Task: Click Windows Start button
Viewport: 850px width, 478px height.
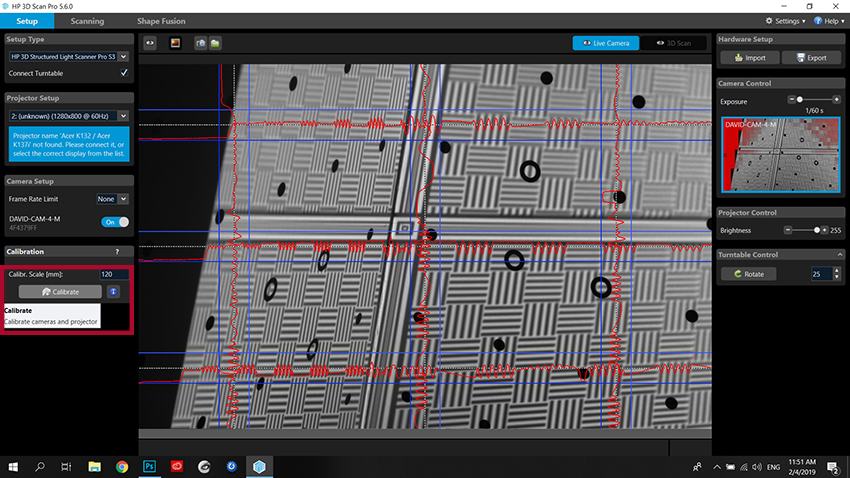Action: click(x=13, y=467)
